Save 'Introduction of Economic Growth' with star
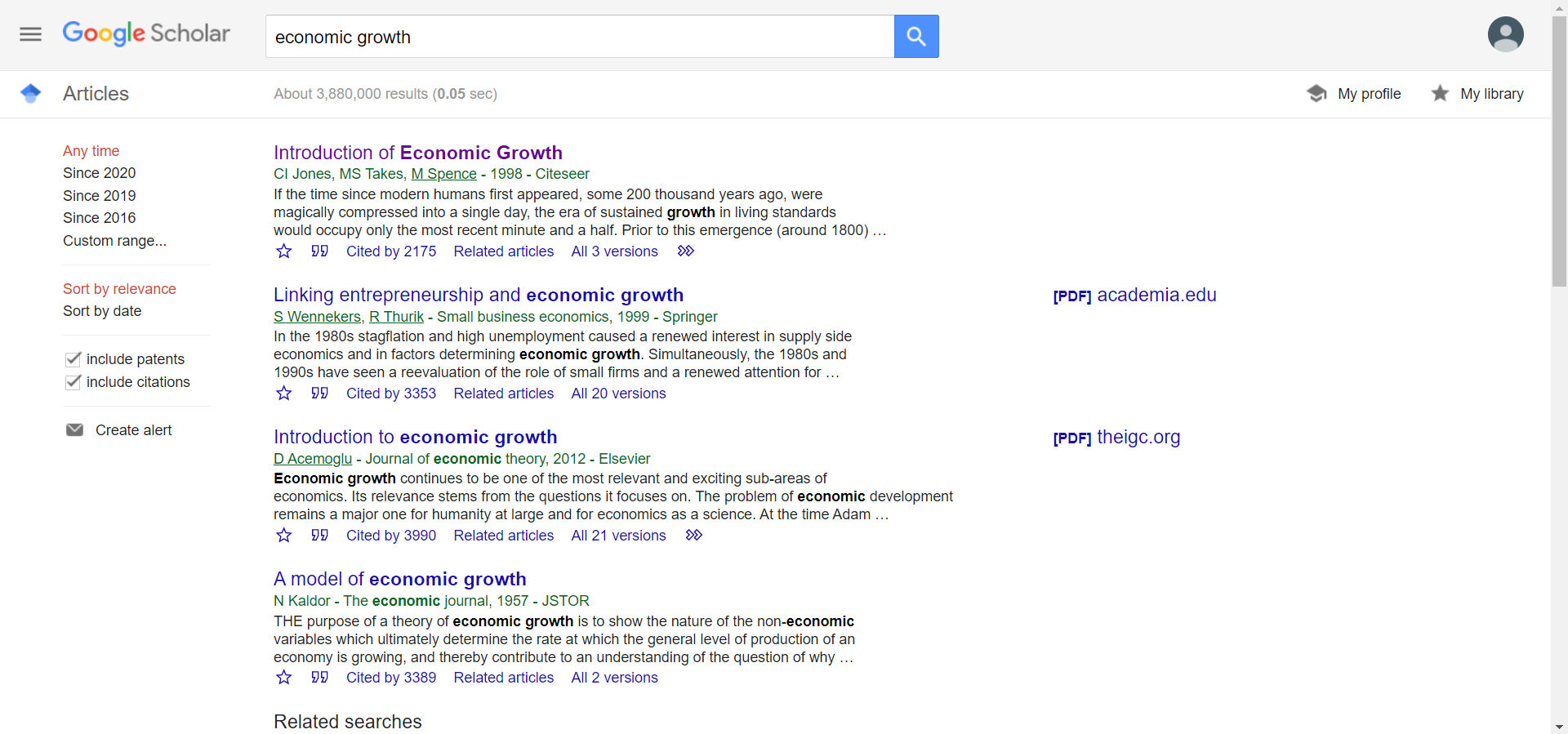 pyautogui.click(x=284, y=251)
